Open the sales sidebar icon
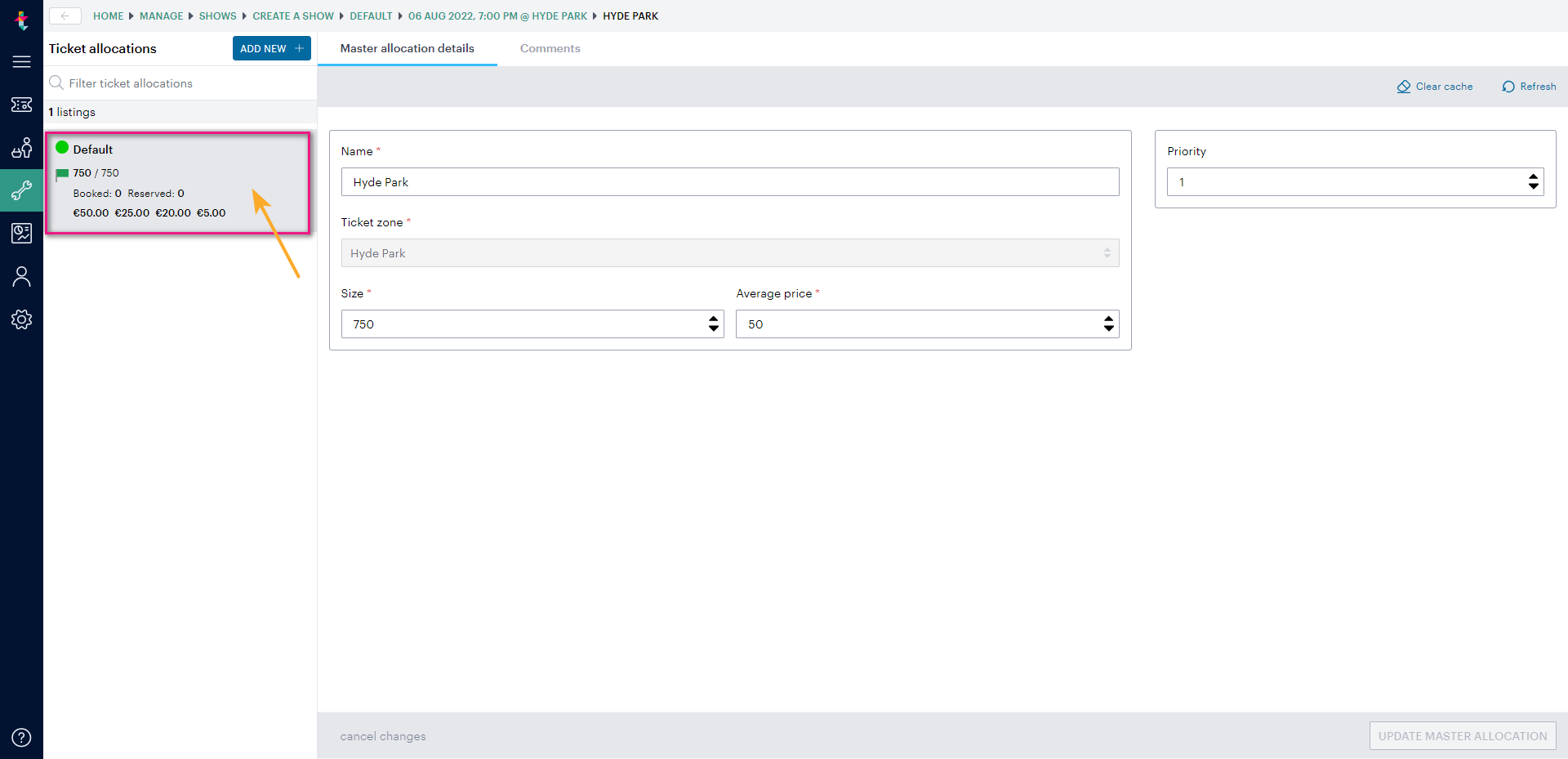Viewport: 1568px width, 759px height. [21, 148]
